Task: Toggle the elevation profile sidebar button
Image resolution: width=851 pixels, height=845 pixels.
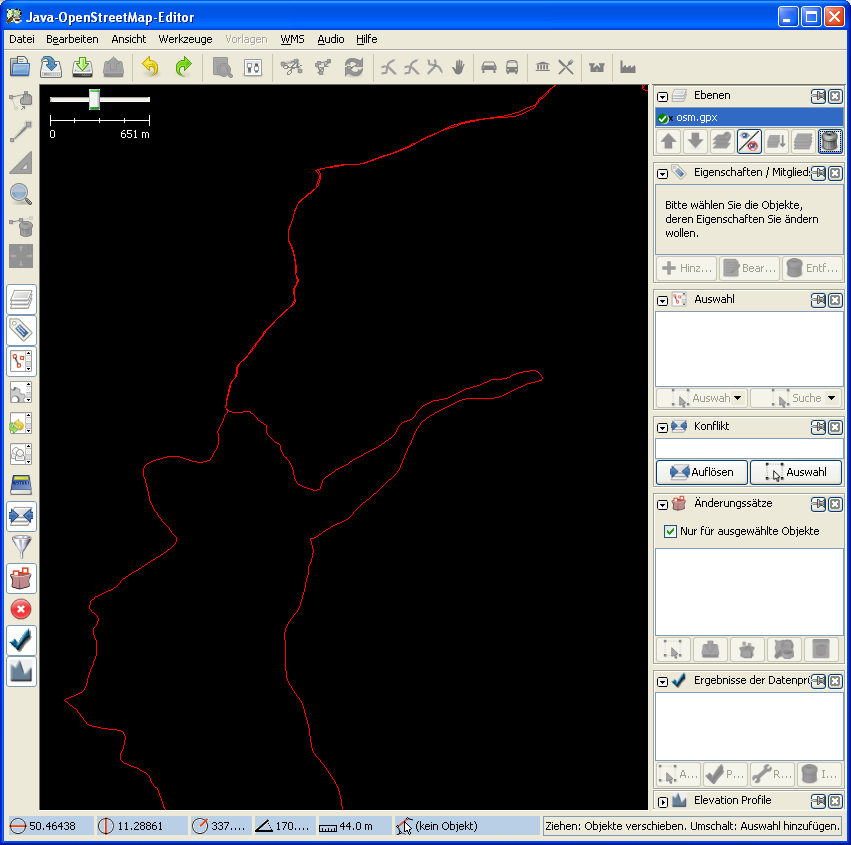Action: [21, 671]
